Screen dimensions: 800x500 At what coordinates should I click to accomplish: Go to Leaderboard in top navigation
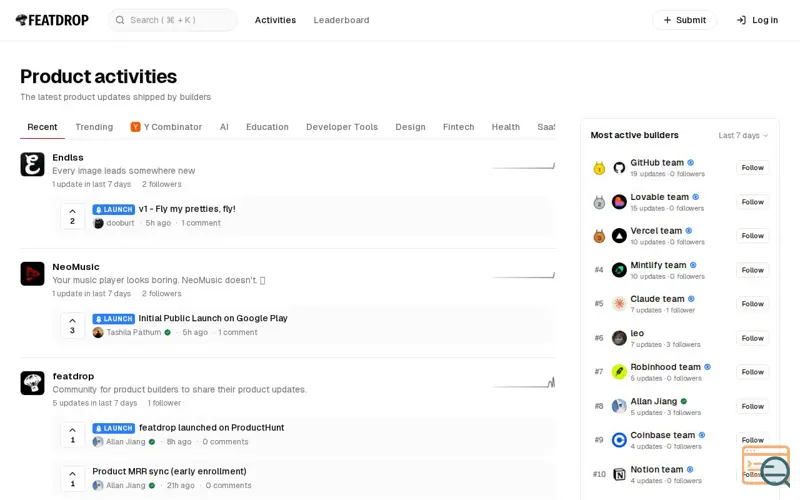point(341,20)
